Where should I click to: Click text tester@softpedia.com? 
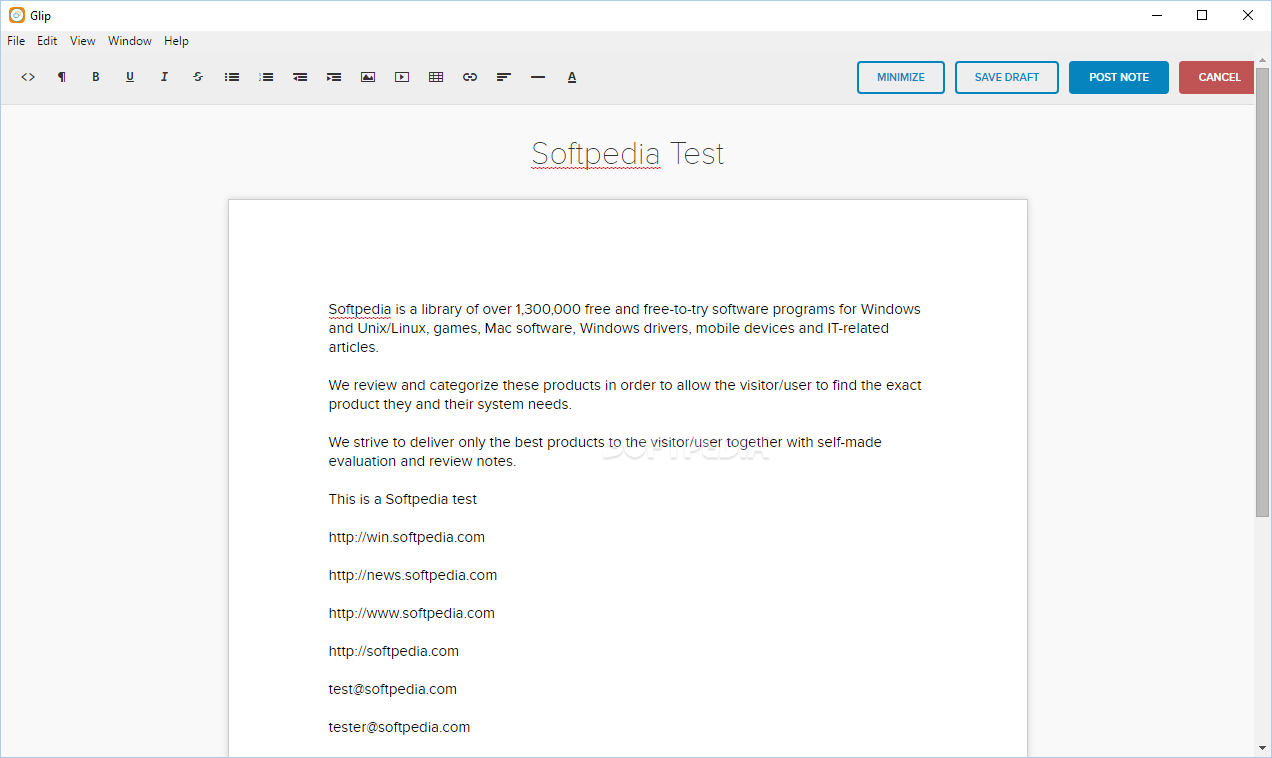pos(399,727)
